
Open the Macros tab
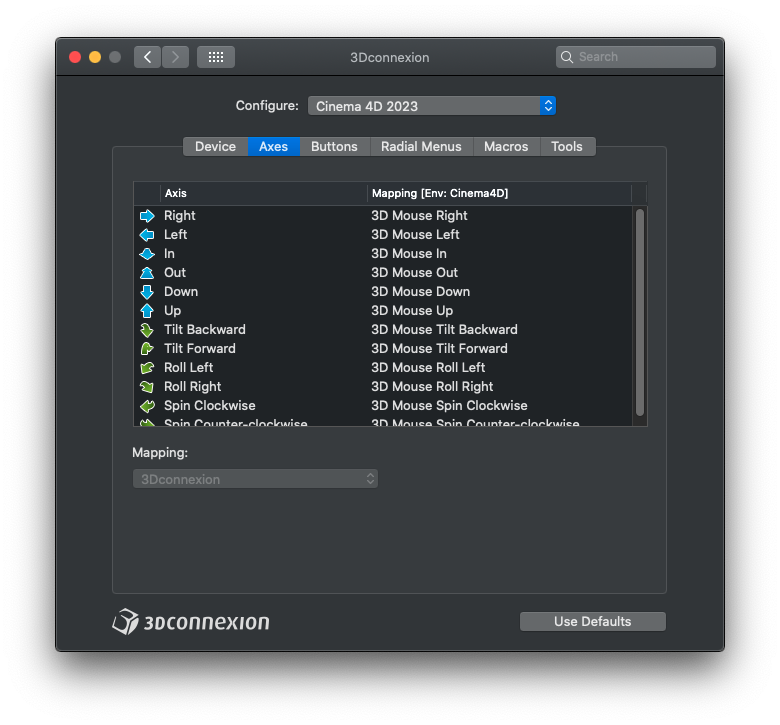tap(506, 147)
